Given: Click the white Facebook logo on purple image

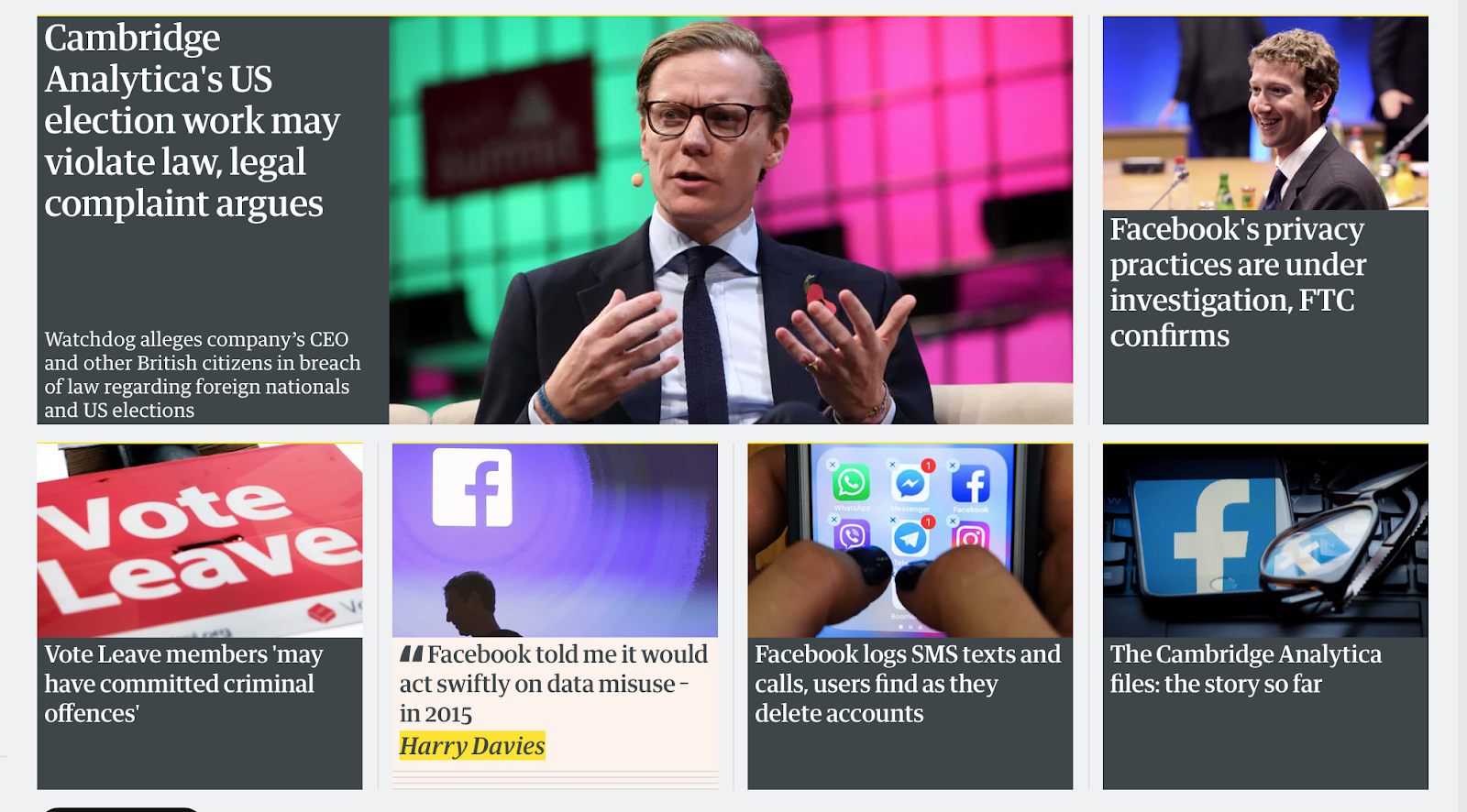Looking at the screenshot, I should tap(472, 488).
